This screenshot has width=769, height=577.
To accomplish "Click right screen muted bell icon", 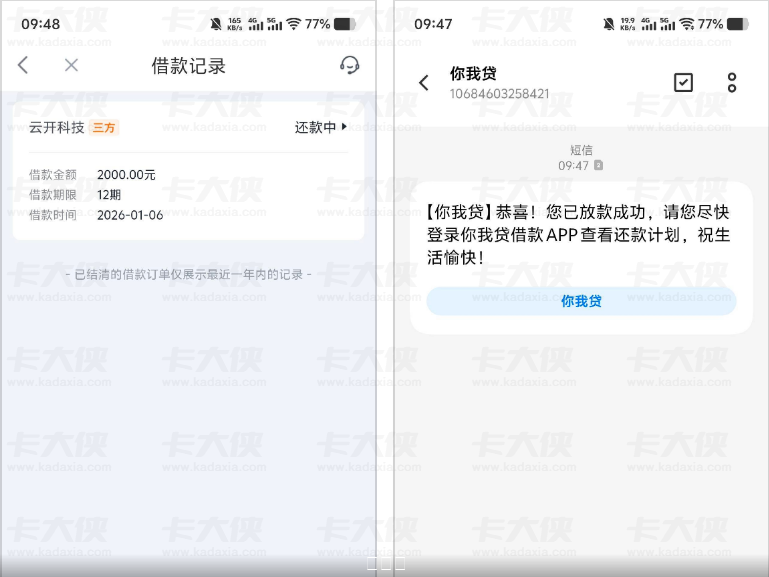I will click(609, 24).
